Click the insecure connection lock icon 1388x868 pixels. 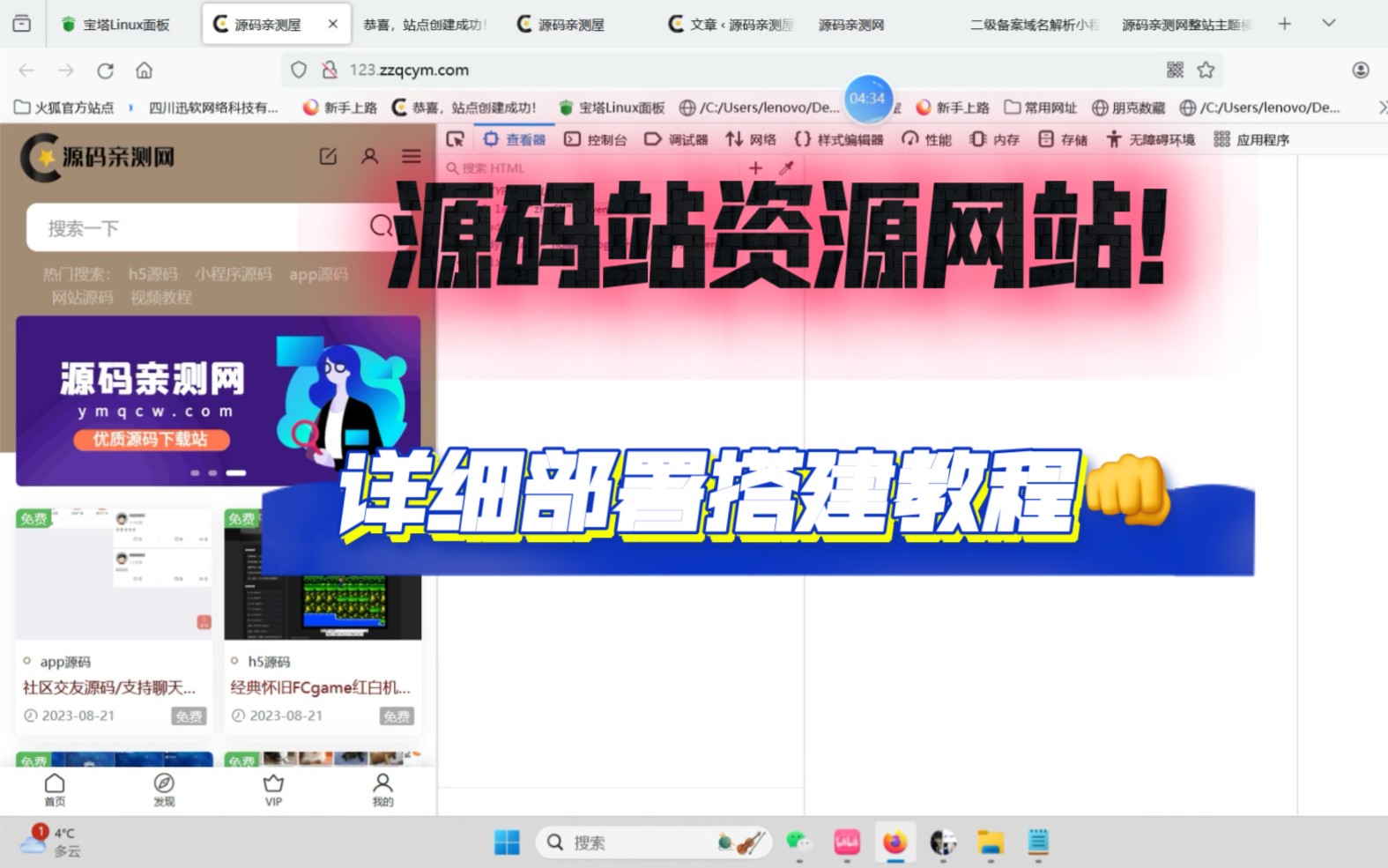[330, 70]
